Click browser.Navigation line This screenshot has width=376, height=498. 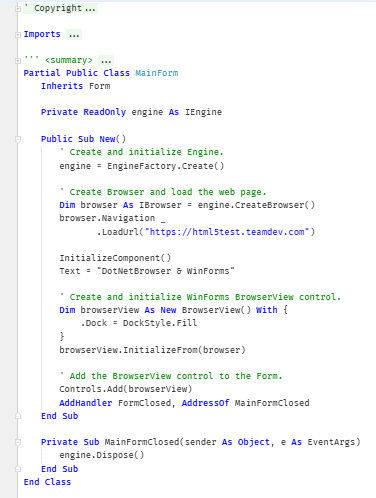[x=112, y=218]
